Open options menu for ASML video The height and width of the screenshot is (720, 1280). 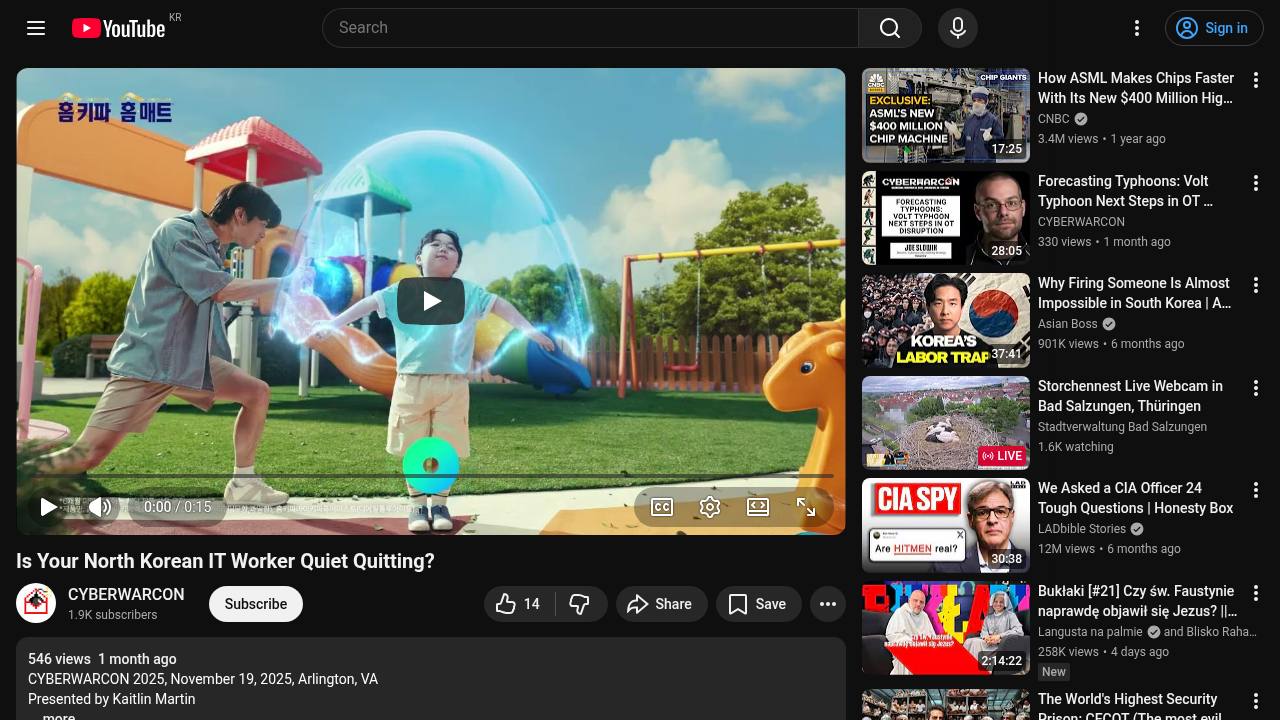(1256, 80)
